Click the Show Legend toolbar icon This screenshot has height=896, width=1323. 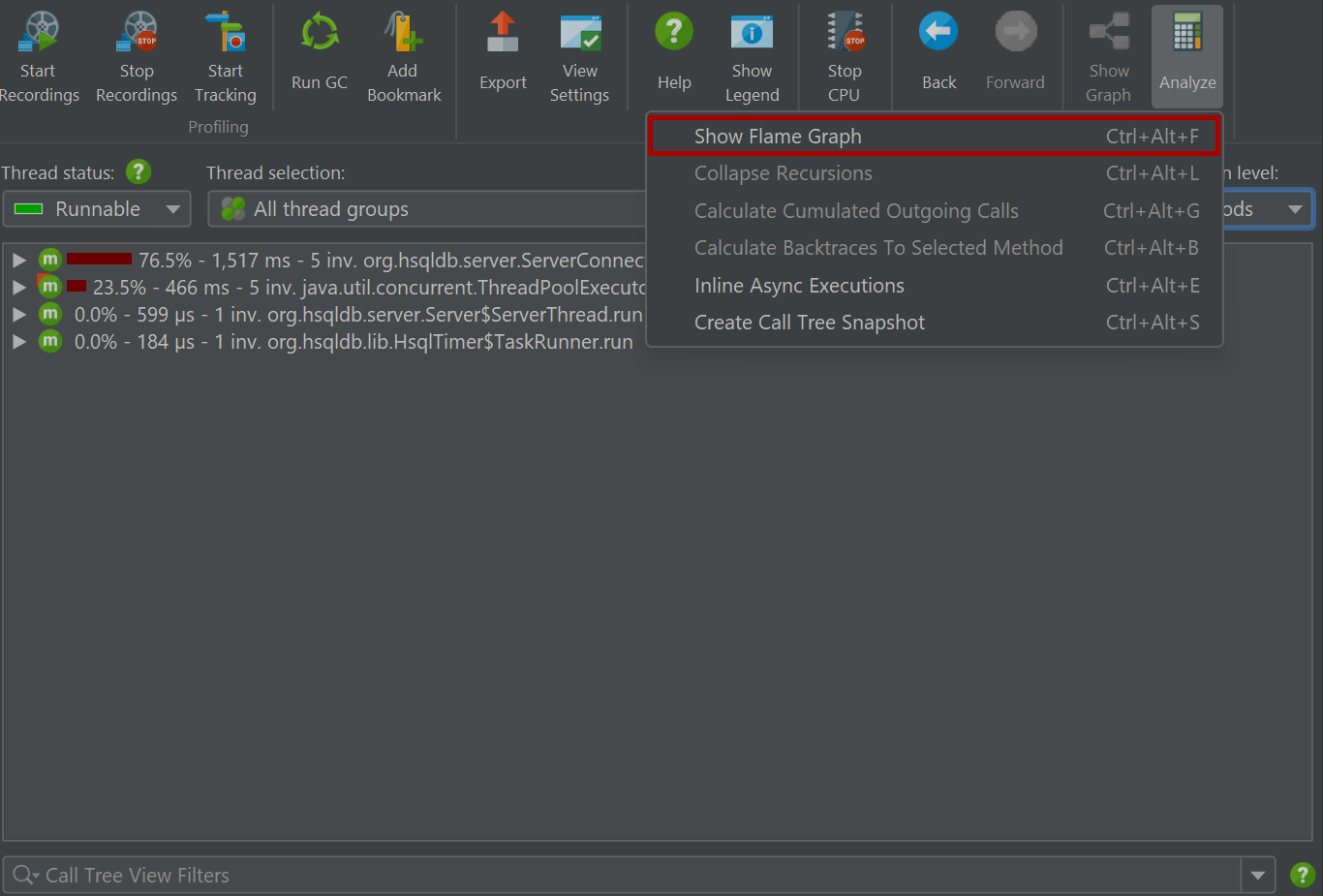tap(752, 33)
